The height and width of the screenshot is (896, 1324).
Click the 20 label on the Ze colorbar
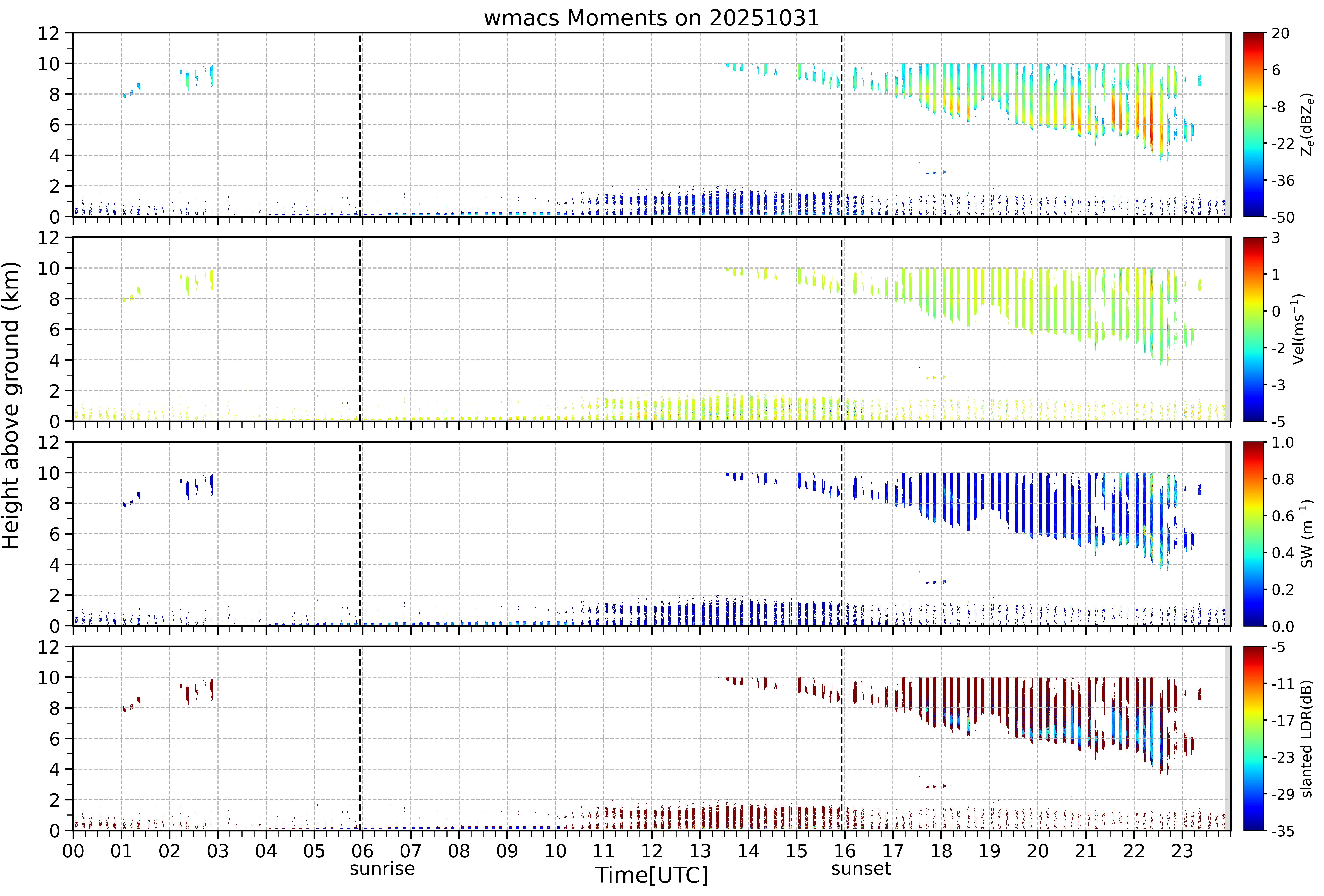(x=1280, y=34)
